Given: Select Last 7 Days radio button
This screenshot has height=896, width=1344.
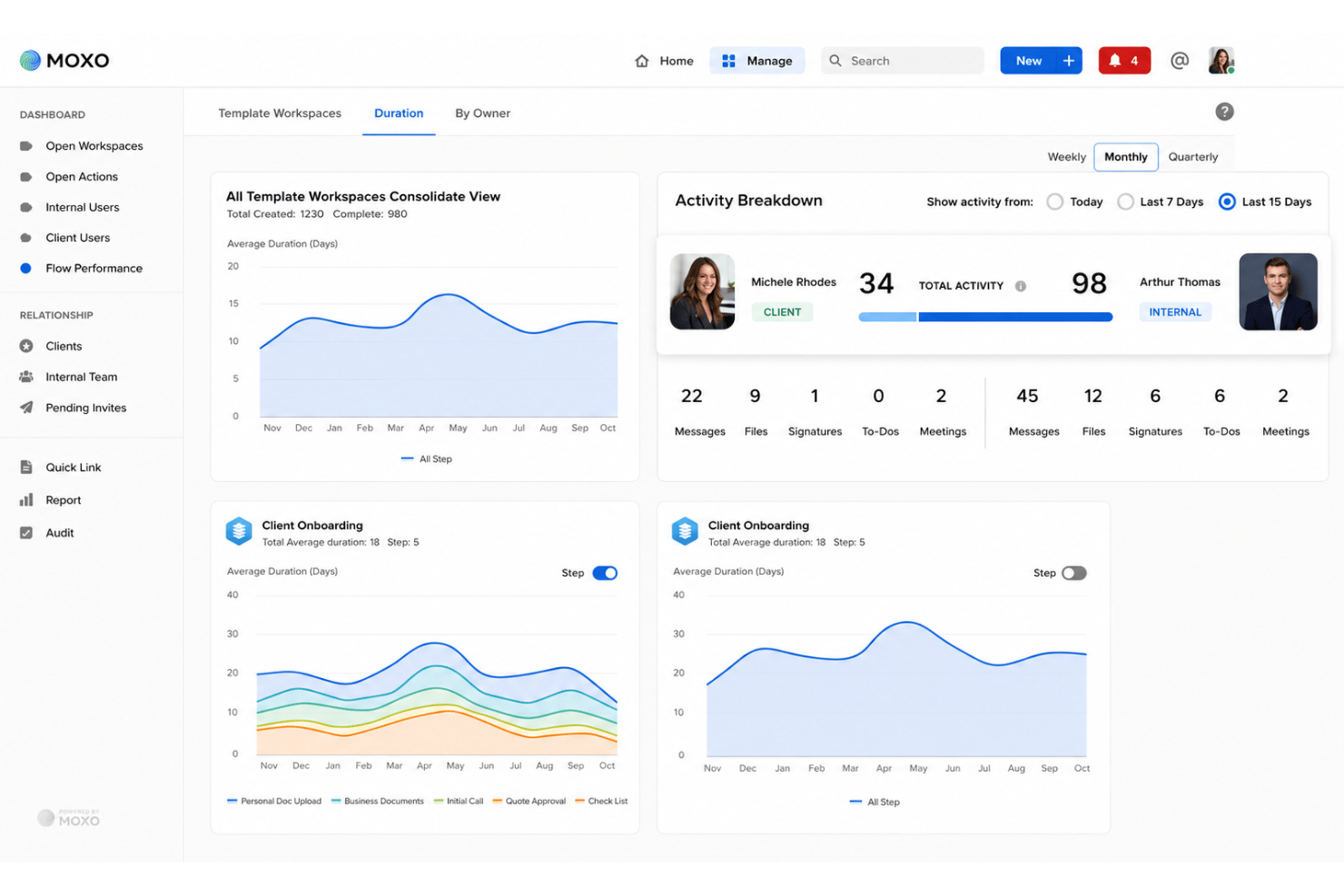Looking at the screenshot, I should click(x=1125, y=202).
